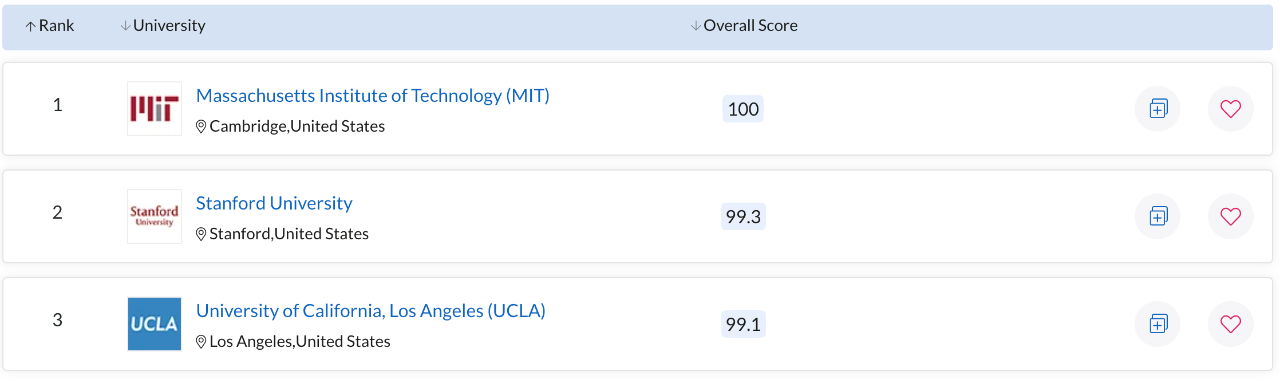Image resolution: width=1280 pixels, height=381 pixels.
Task: Open University of California, Los Angeles link
Action: tap(371, 311)
